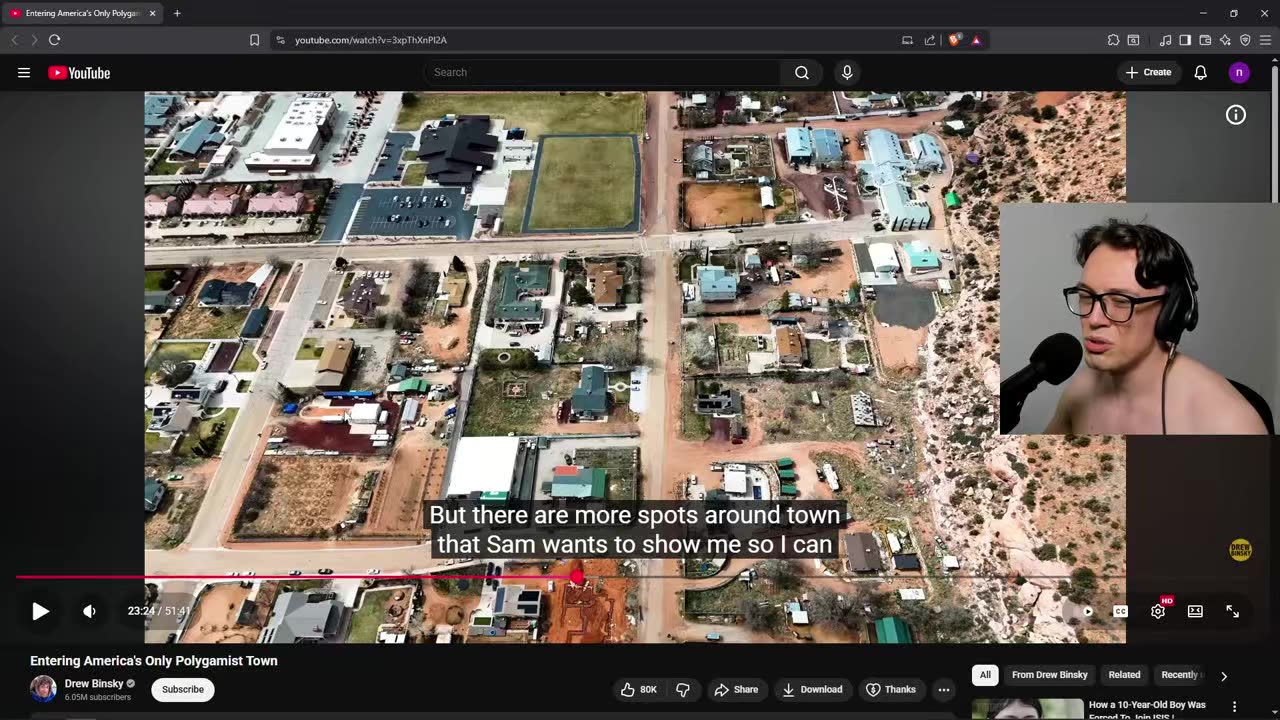Screen dimensions: 1280x720
Task: Open the browser extensions puzzle icon
Action: click(x=1113, y=40)
